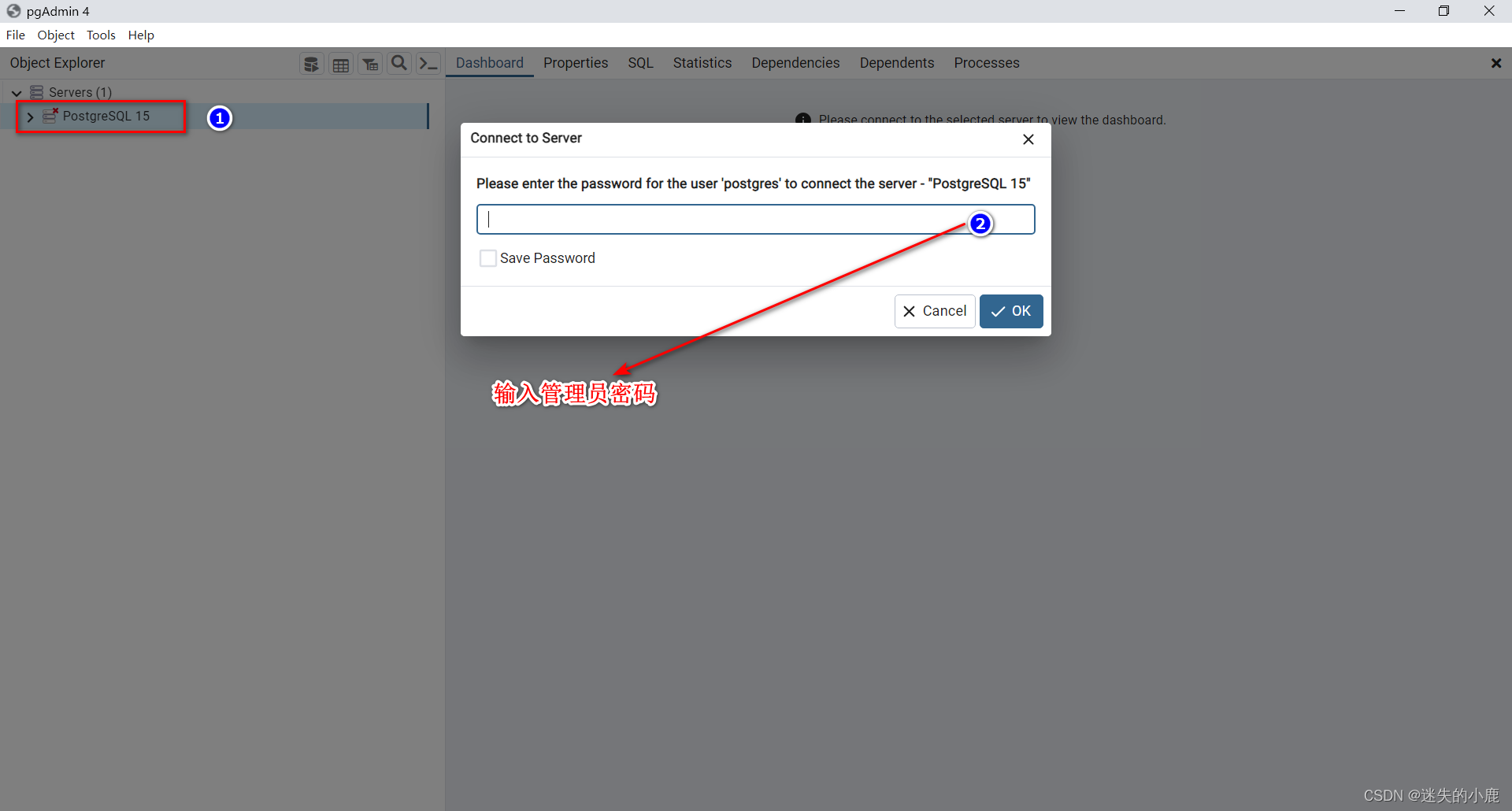
Task: Launch the PSQL Tool terminal icon
Action: tap(428, 64)
